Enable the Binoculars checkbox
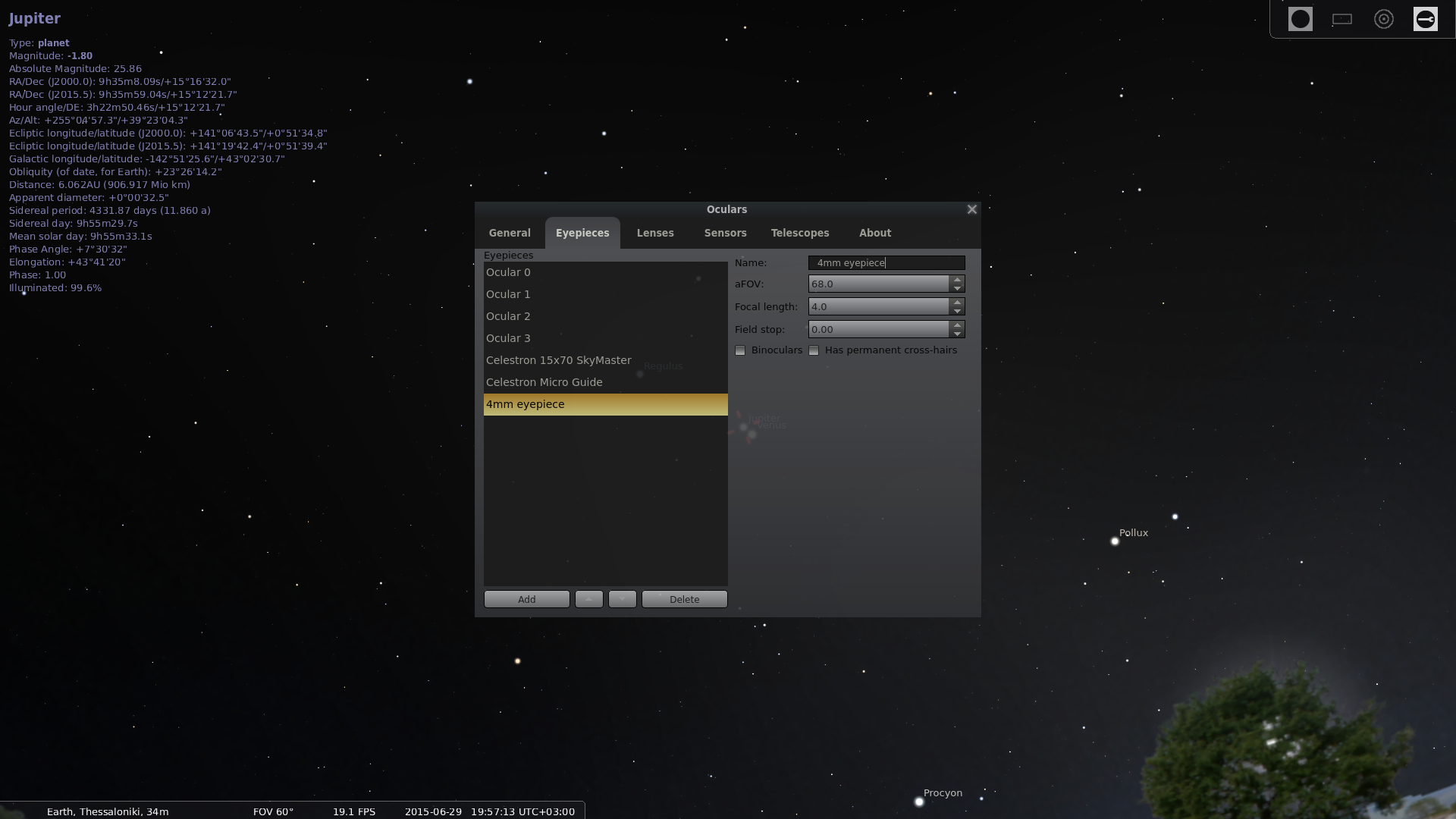The image size is (1456, 819). [x=740, y=350]
